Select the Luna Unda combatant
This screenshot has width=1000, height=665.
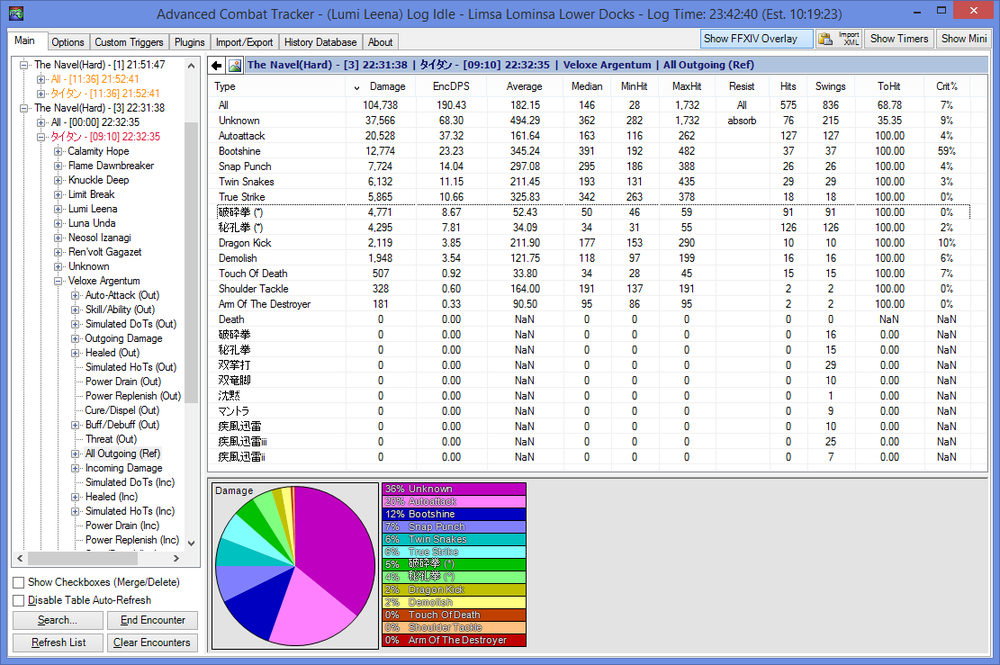(92, 223)
